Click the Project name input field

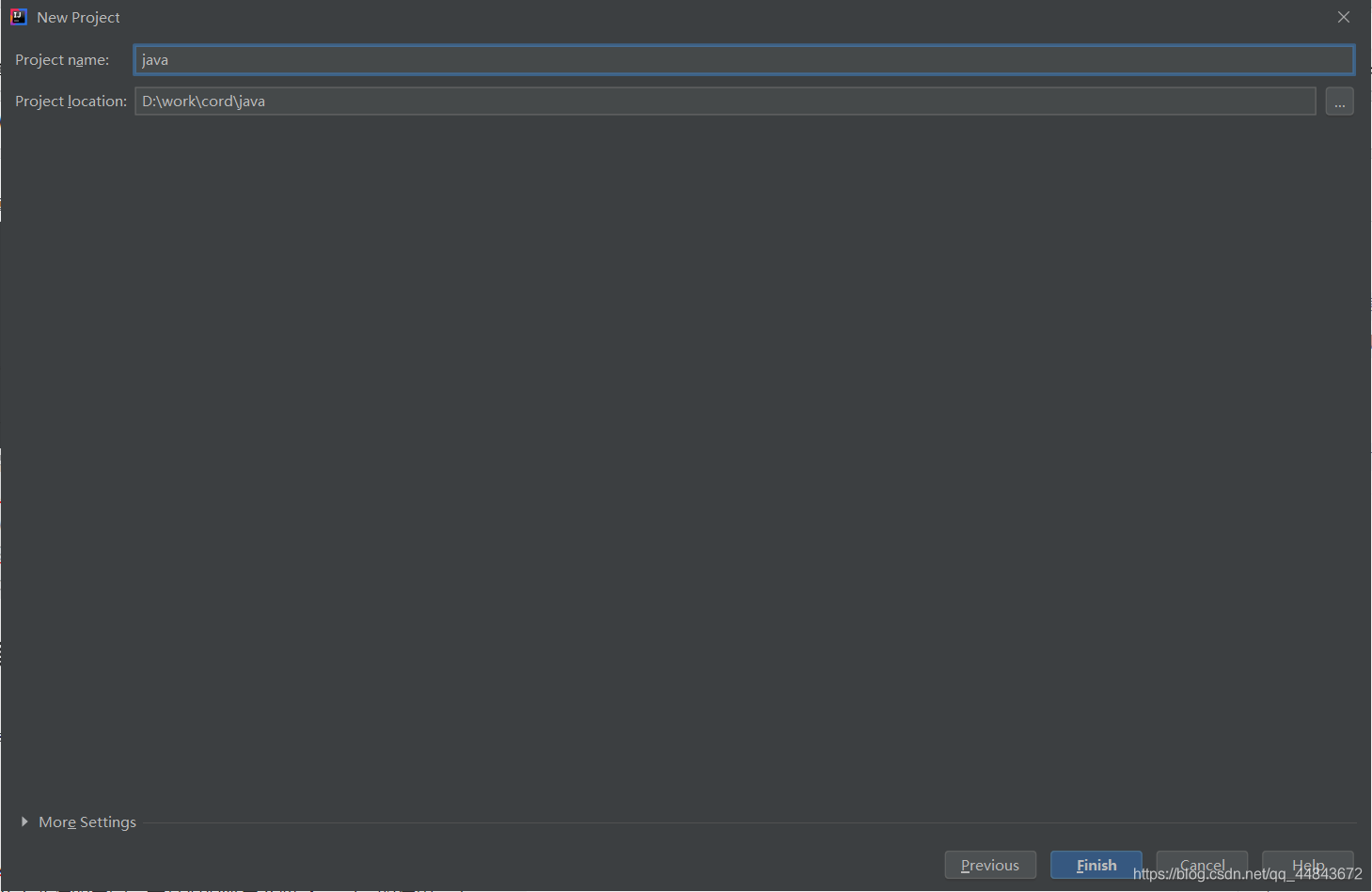(744, 60)
